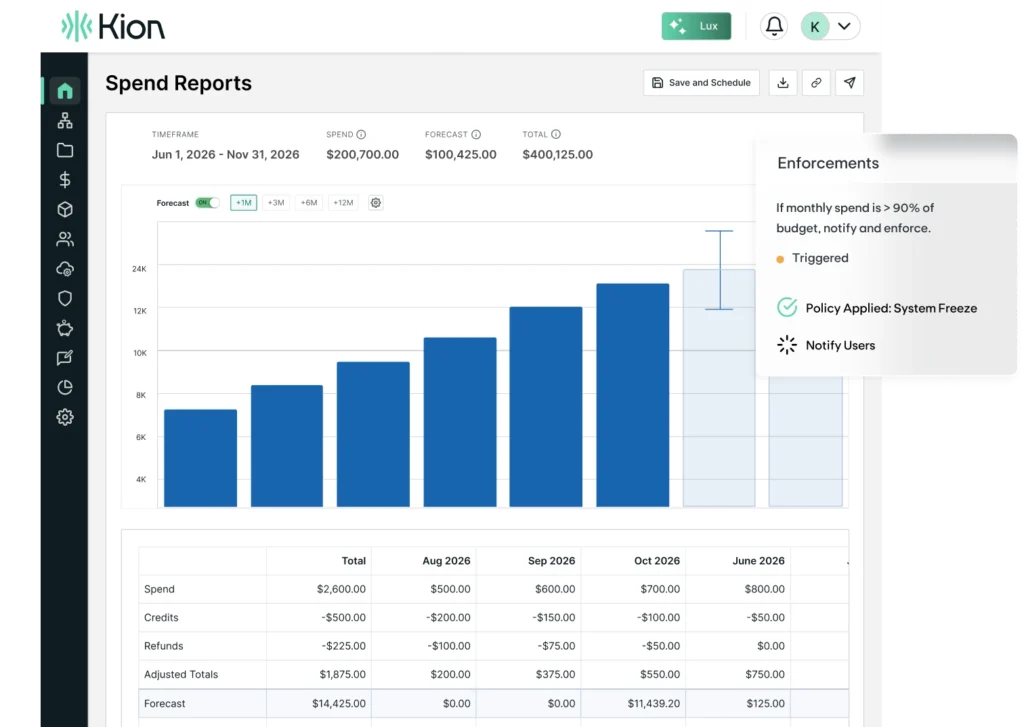
Task: Launch the Lux assistant button
Action: 696,27
